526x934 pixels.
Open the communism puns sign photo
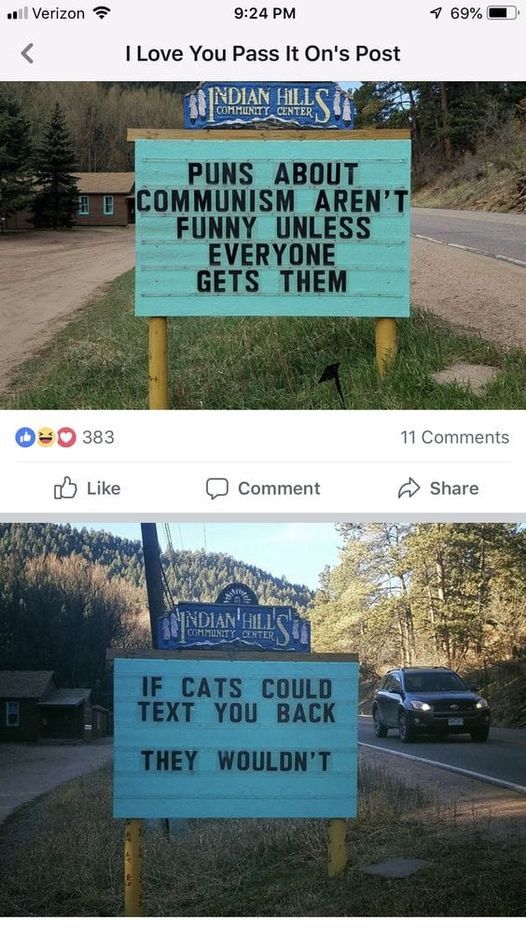tap(263, 245)
